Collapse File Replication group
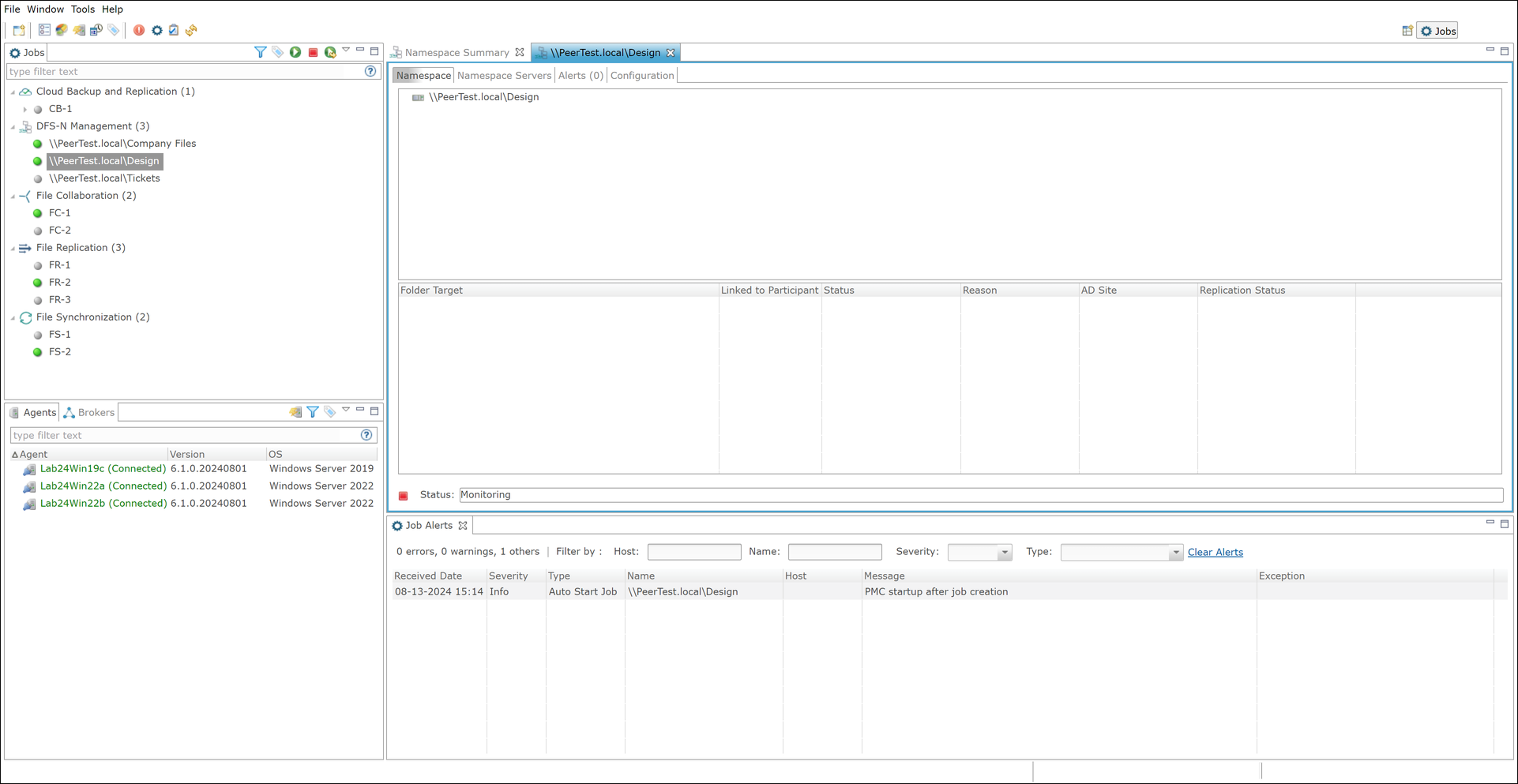 pyautogui.click(x=13, y=248)
